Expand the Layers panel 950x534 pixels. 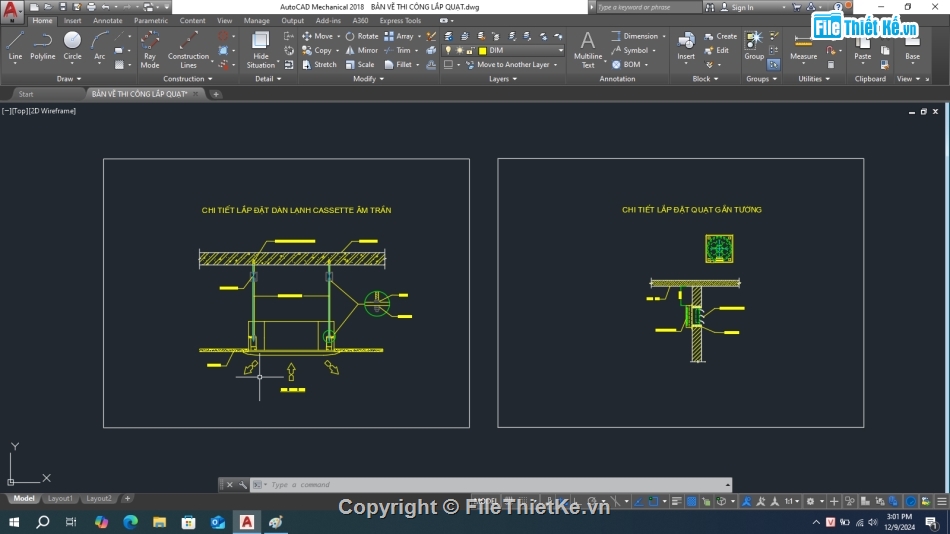503,79
